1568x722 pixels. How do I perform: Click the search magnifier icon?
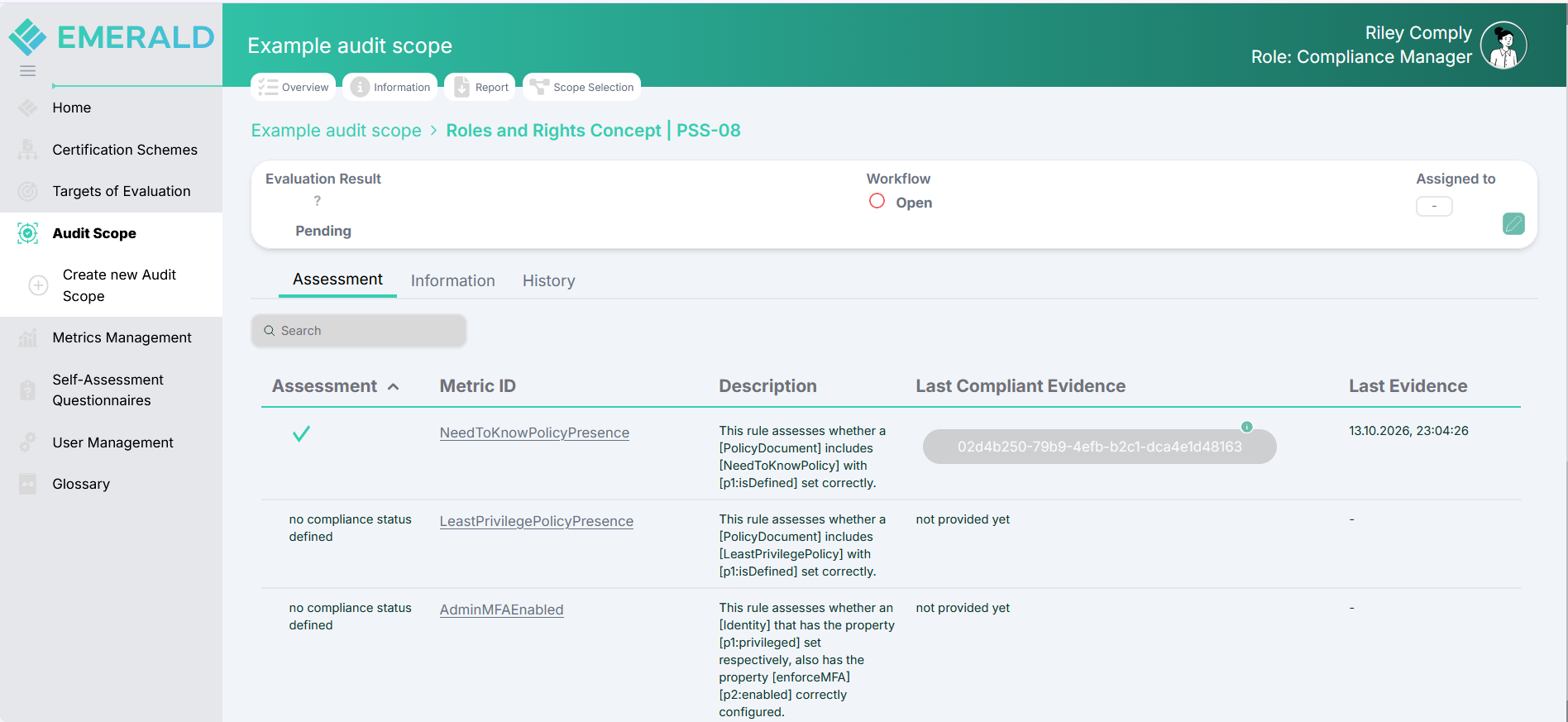tap(269, 331)
